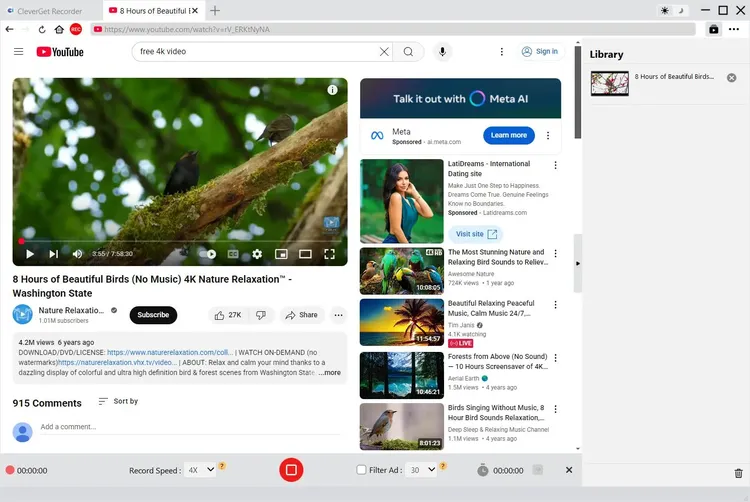The image size is (750, 502).
Task: Click the Subscribe button
Action: [153, 315]
